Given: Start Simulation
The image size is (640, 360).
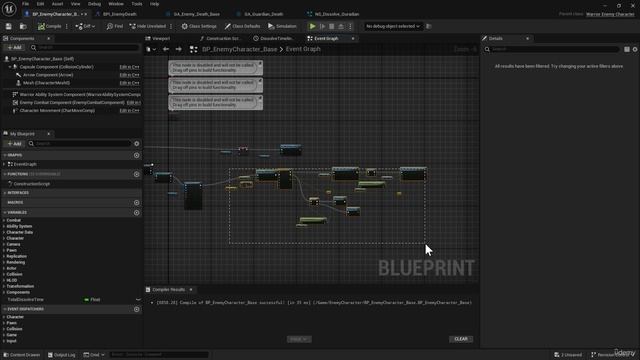Looking at the screenshot, I should click(x=282, y=26).
